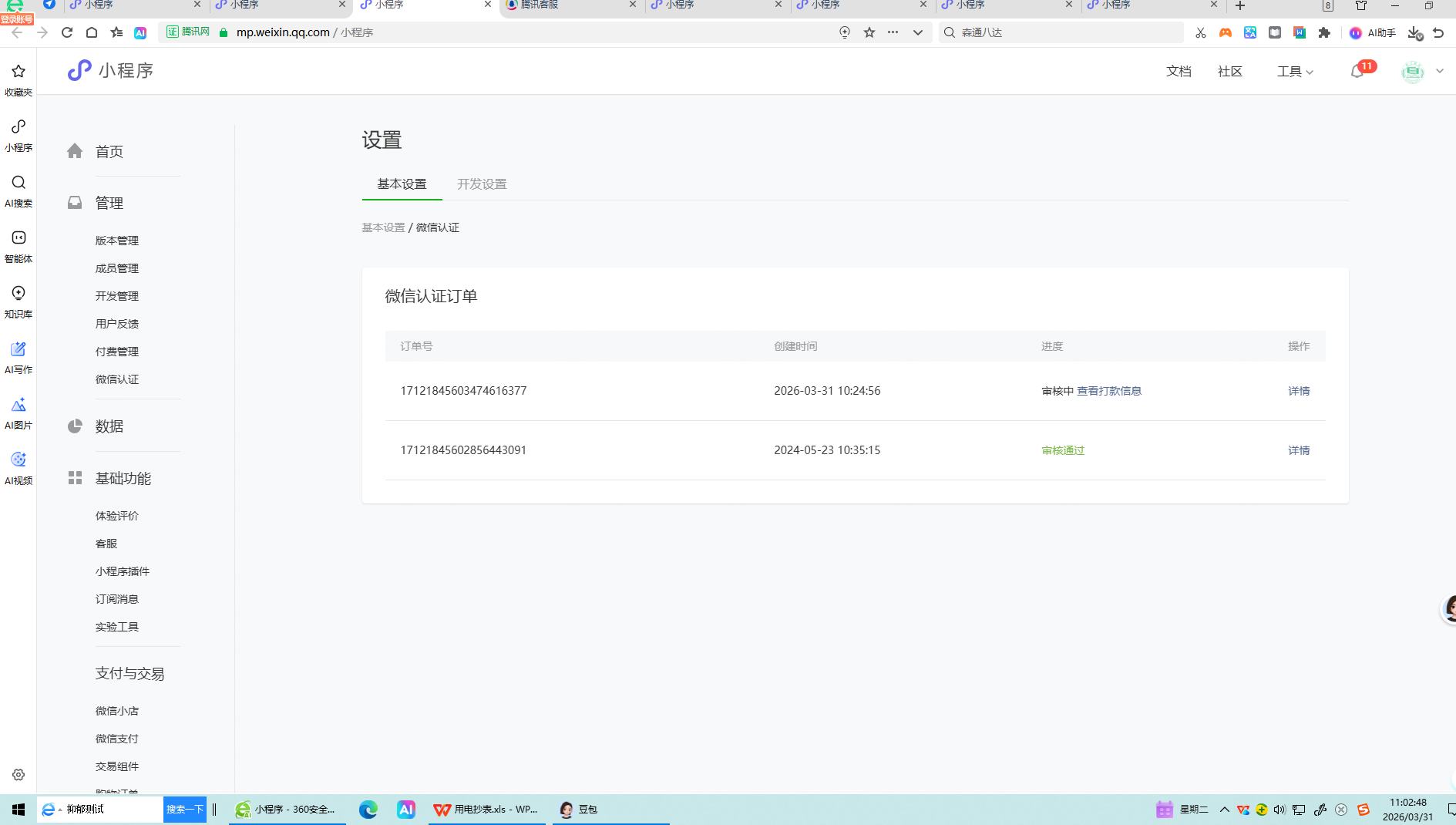
Task: Open the 收藏夹 favorites sidebar icon
Action: [x=18, y=79]
